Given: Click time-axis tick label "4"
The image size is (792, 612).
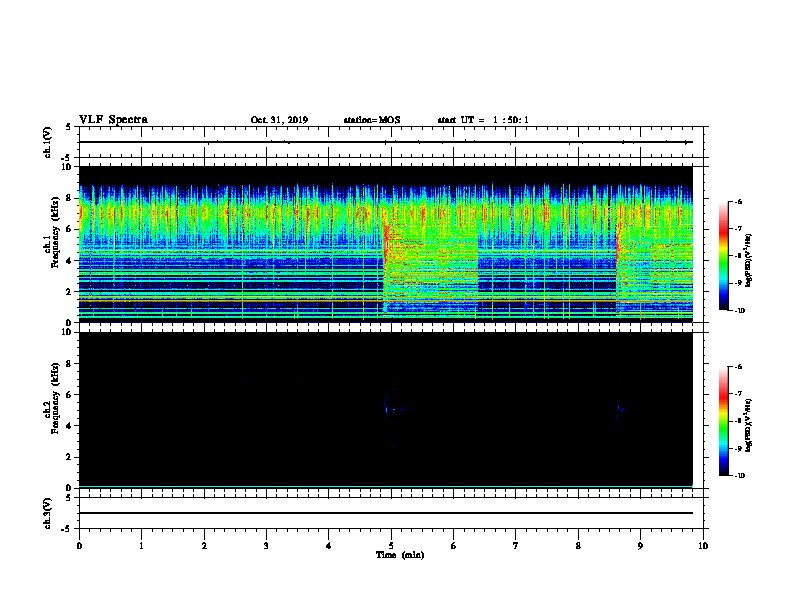Looking at the screenshot, I should 329,546.
